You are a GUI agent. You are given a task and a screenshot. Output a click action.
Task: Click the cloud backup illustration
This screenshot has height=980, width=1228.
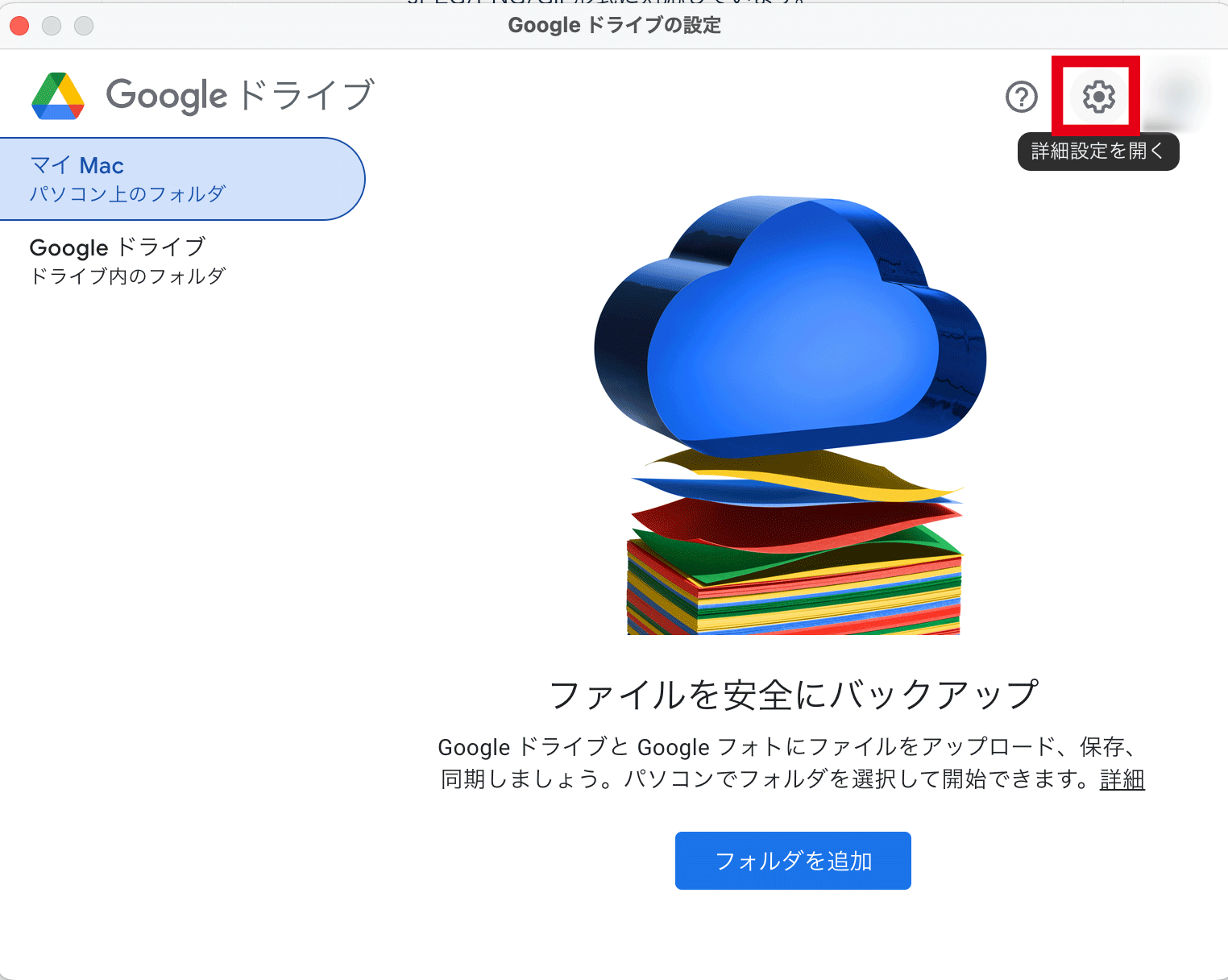(790, 414)
